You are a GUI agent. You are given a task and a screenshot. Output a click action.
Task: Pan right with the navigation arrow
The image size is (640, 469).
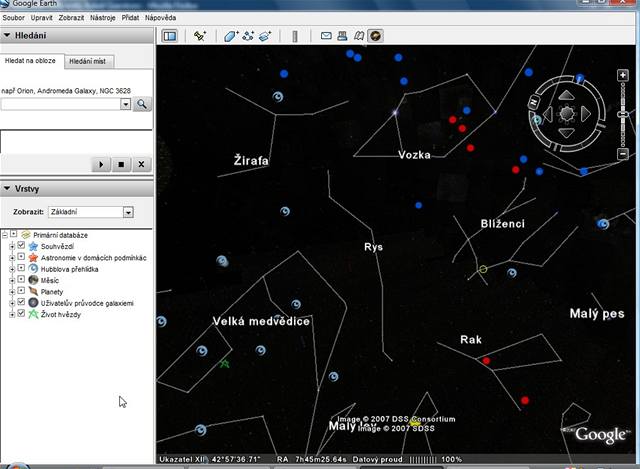coord(585,114)
